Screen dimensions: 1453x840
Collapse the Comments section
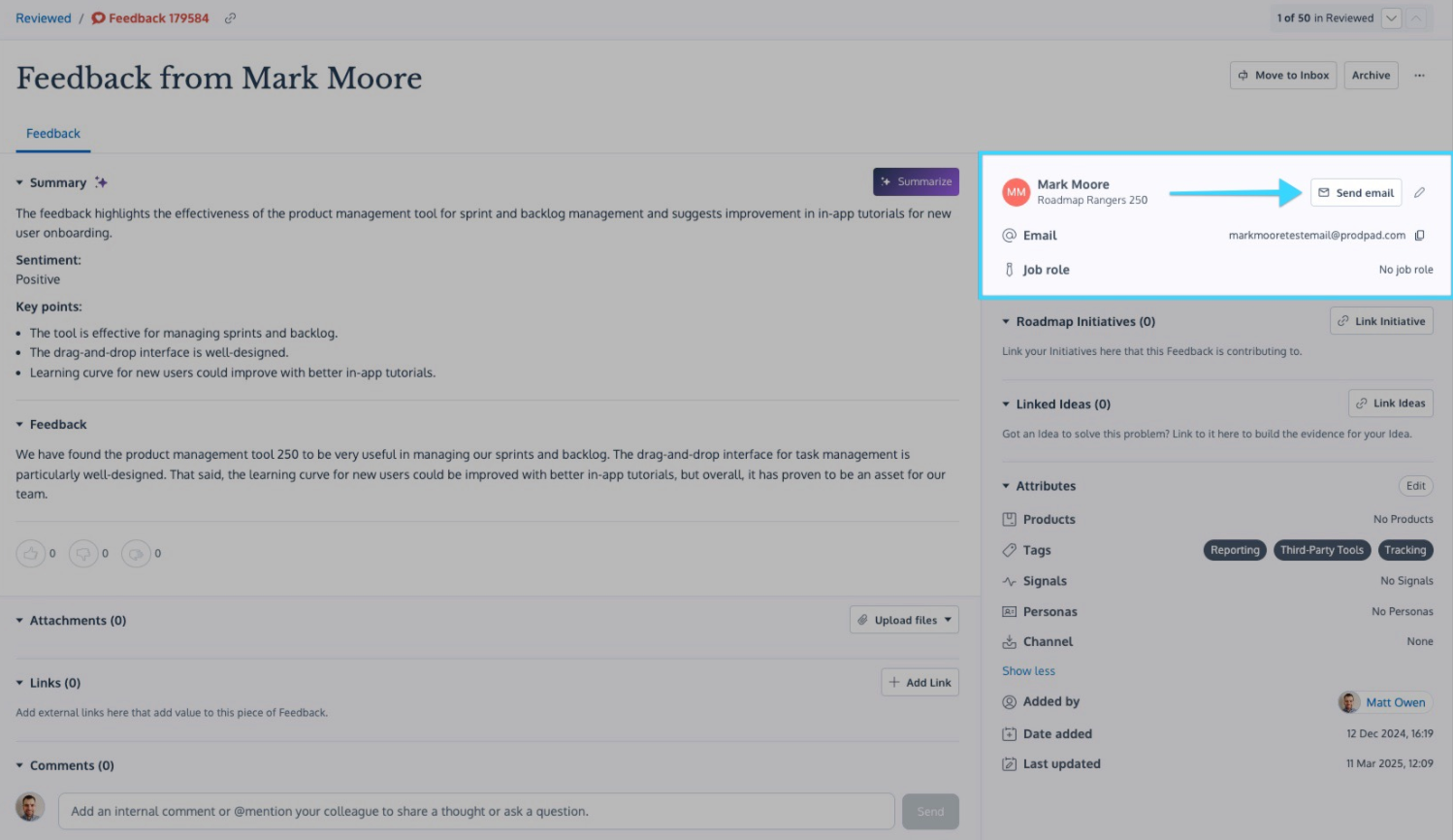point(19,766)
